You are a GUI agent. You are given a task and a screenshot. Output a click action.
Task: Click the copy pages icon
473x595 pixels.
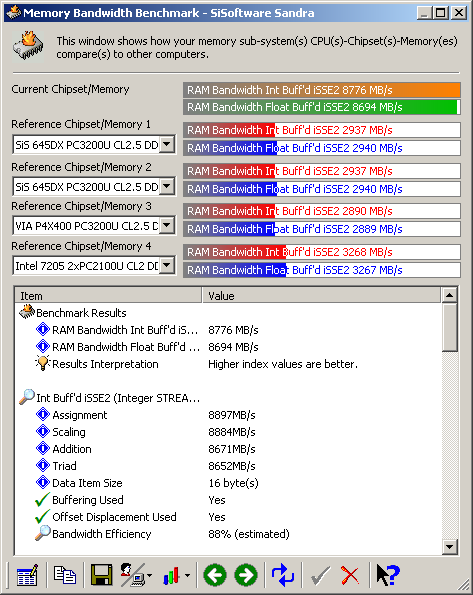[65, 575]
